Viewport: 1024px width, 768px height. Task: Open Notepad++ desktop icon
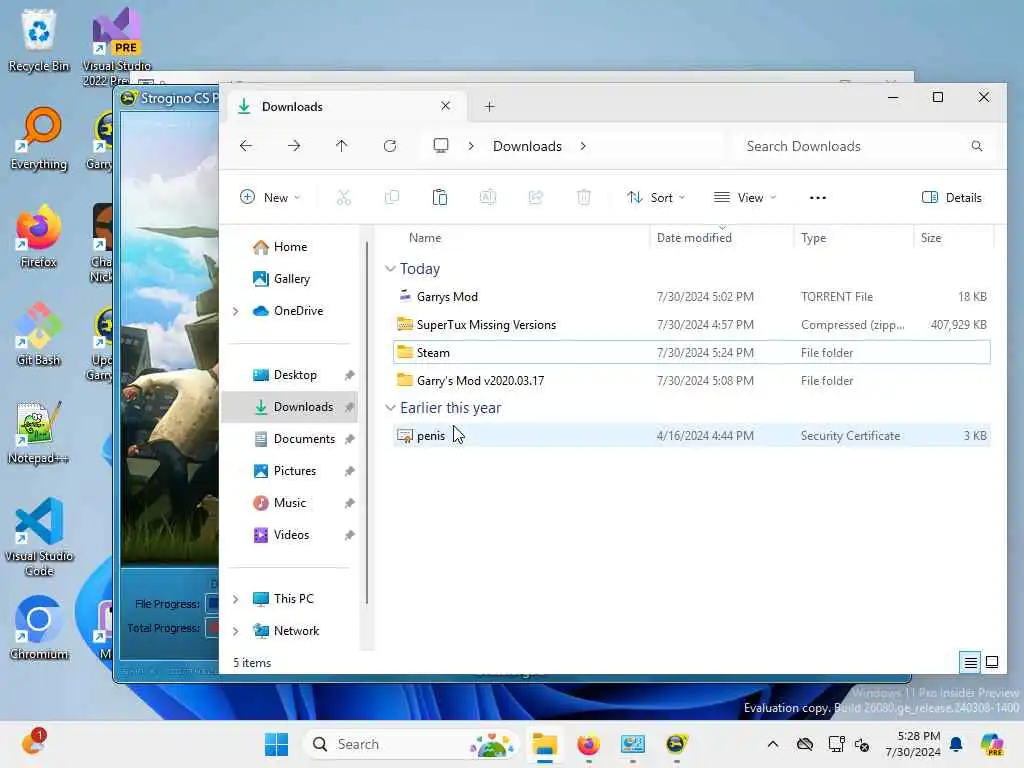(x=39, y=432)
